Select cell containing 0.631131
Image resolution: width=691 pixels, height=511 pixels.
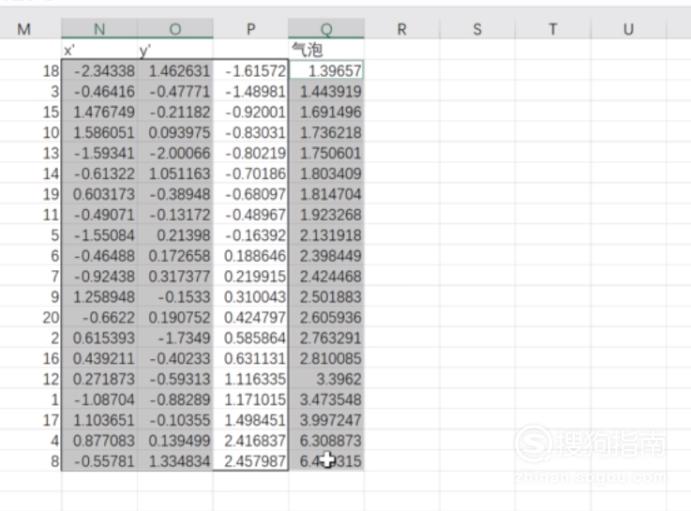251,358
